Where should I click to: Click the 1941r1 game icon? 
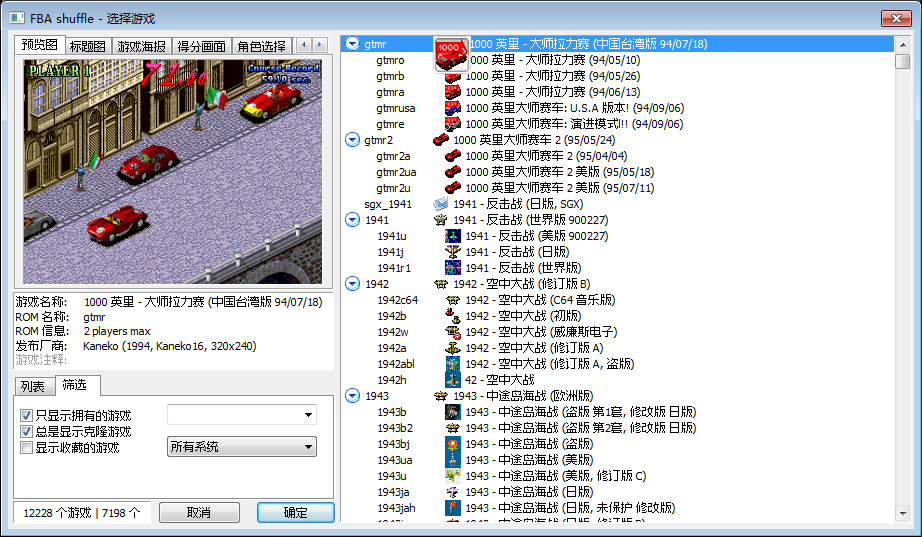point(452,268)
